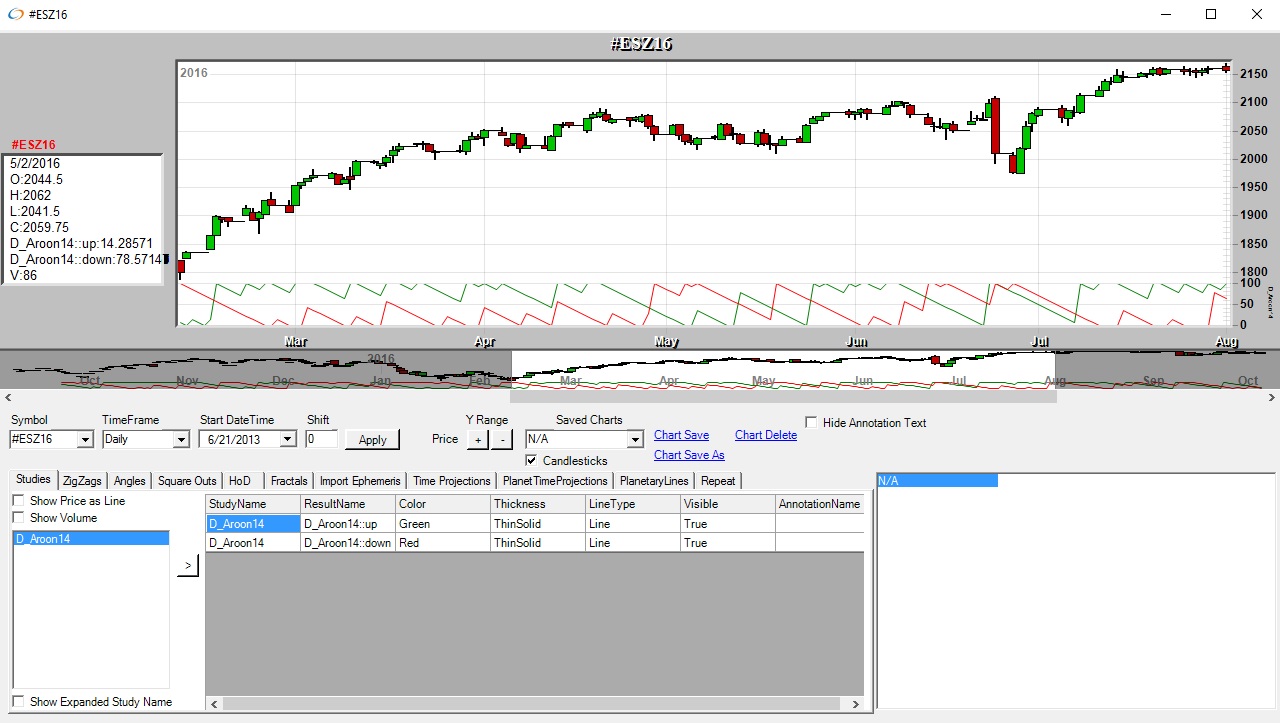
Task: Click the Y Range plus button
Action: point(478,439)
